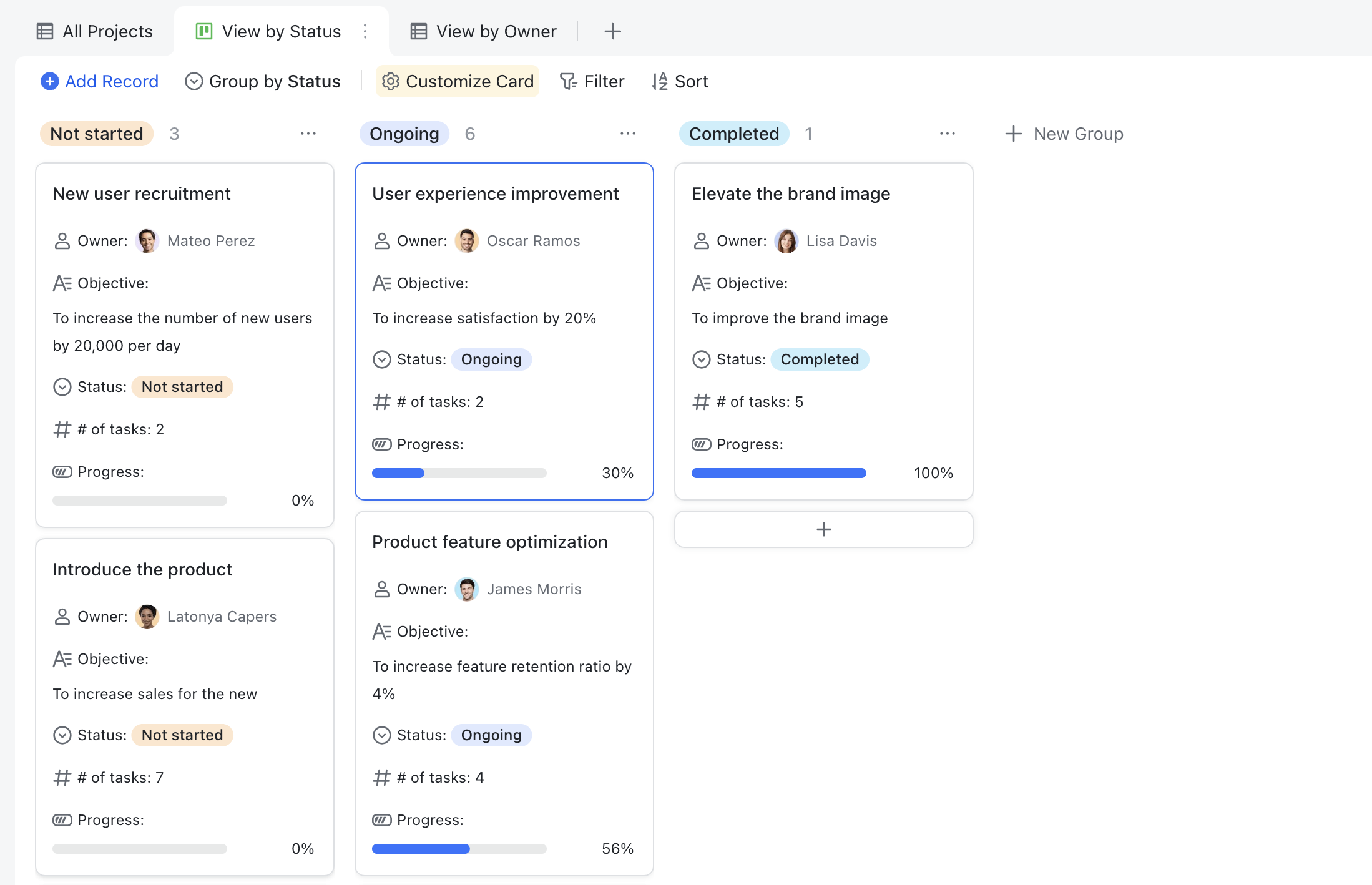This screenshot has height=885, width=1372.
Task: Open the Group by Status dropdown
Action: [263, 81]
